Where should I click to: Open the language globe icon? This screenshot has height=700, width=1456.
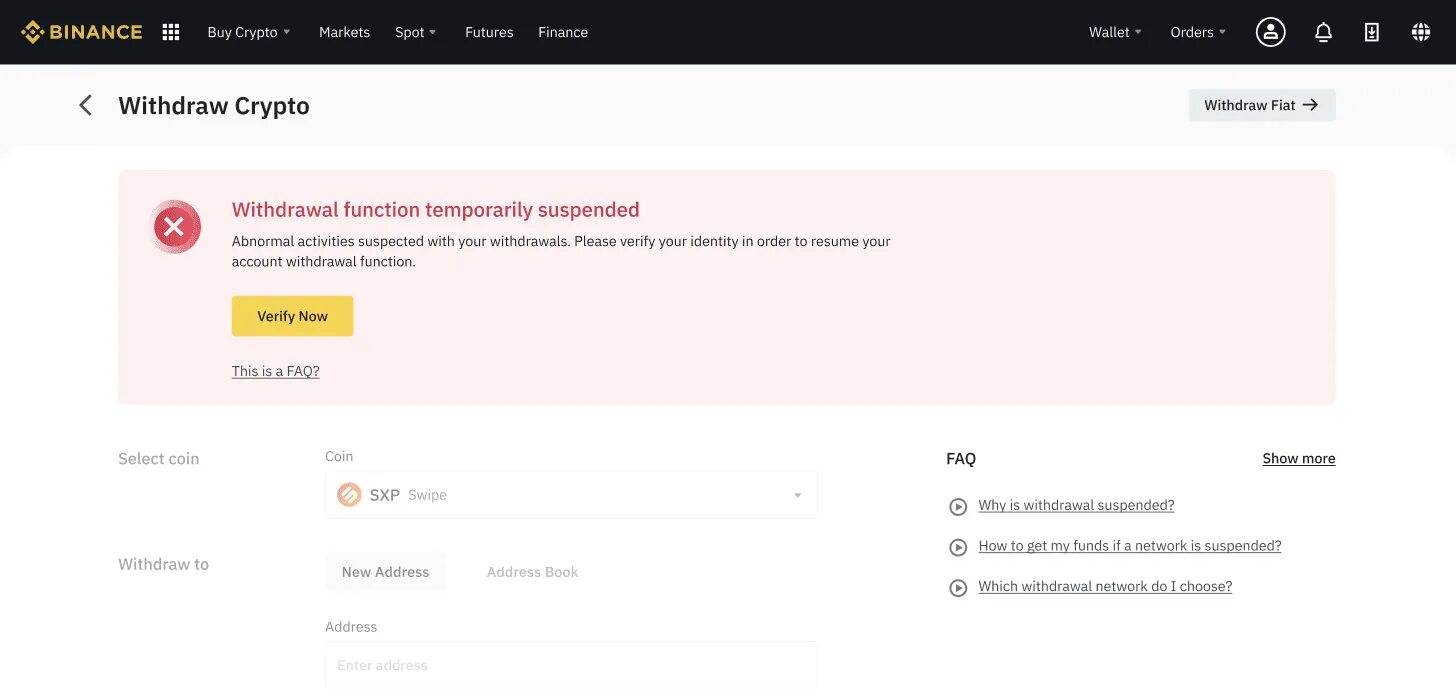tap(1421, 32)
